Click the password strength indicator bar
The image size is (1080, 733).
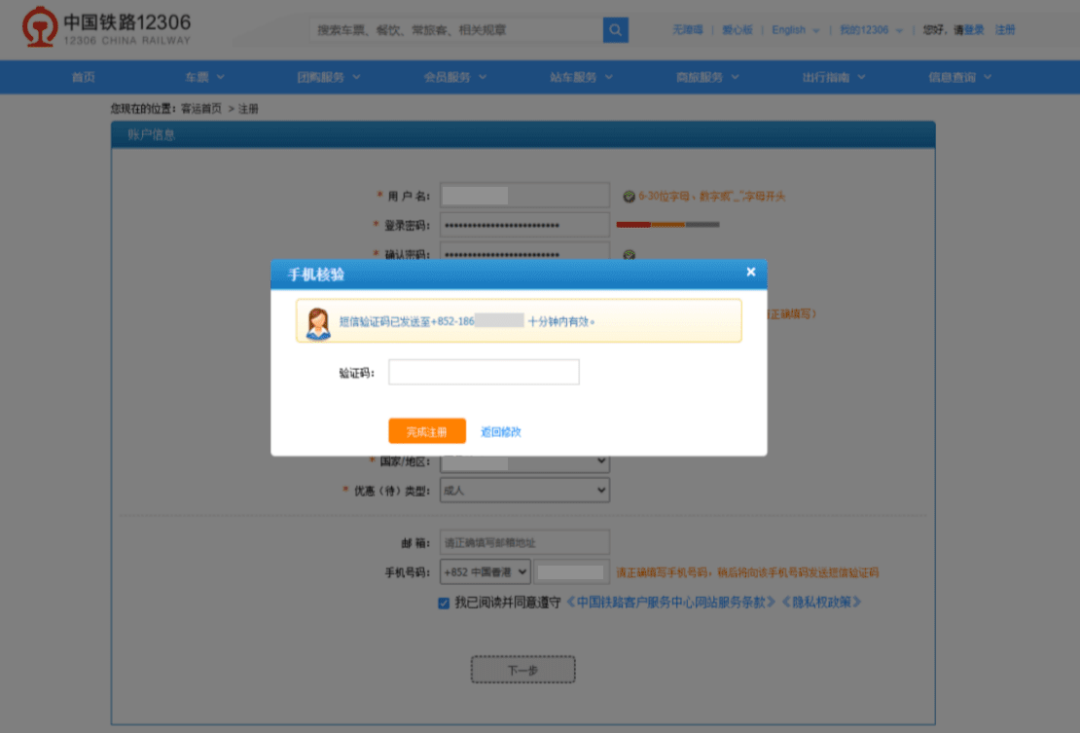pyautogui.click(x=667, y=225)
